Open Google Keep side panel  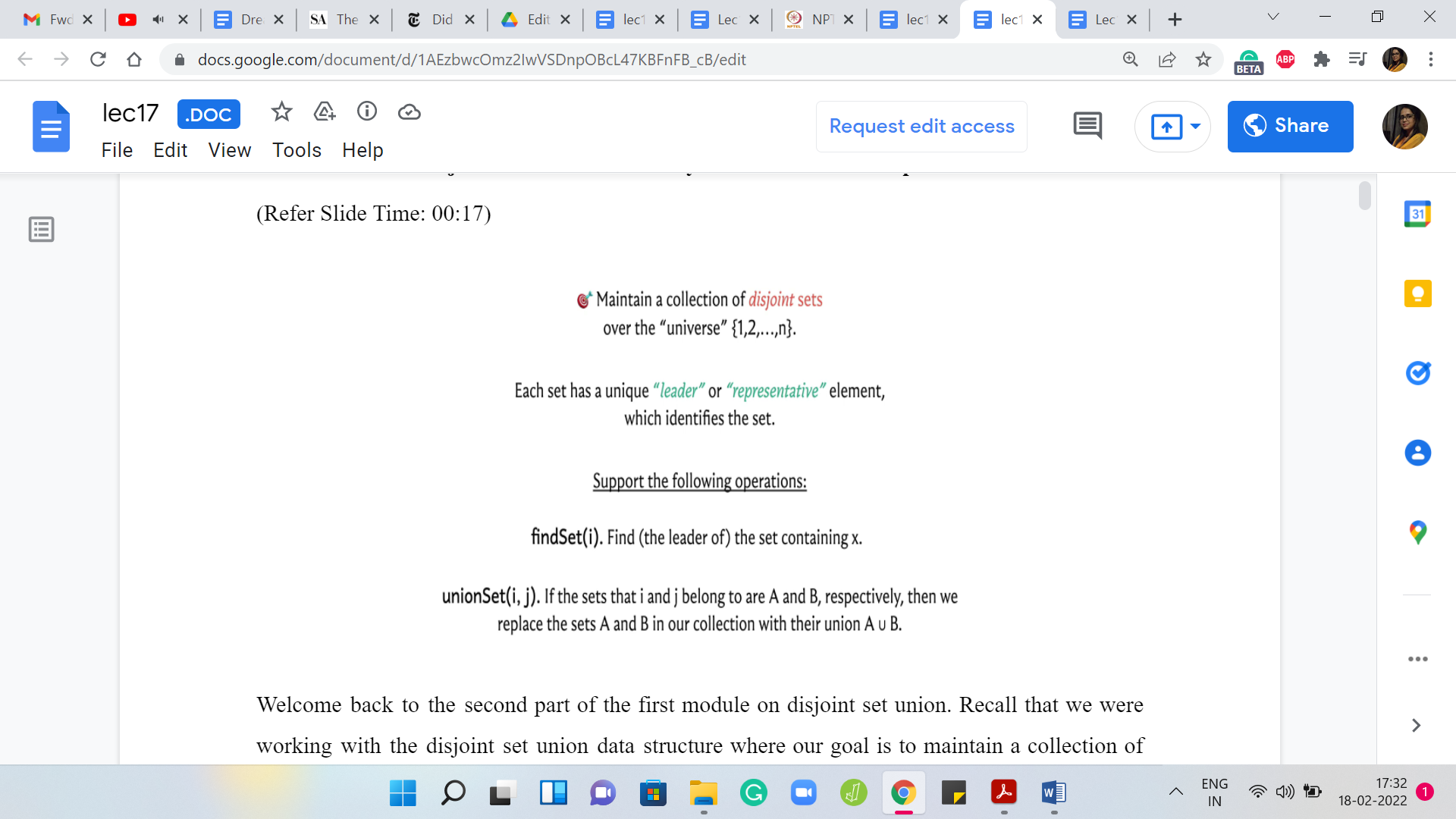tap(1417, 293)
